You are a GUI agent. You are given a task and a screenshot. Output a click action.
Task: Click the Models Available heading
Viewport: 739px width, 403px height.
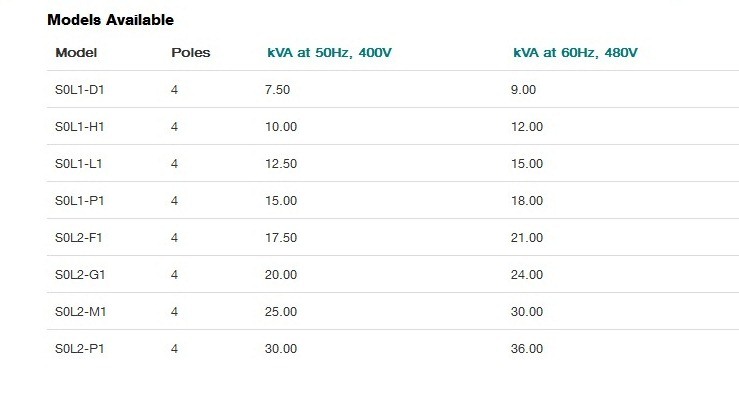(x=111, y=20)
